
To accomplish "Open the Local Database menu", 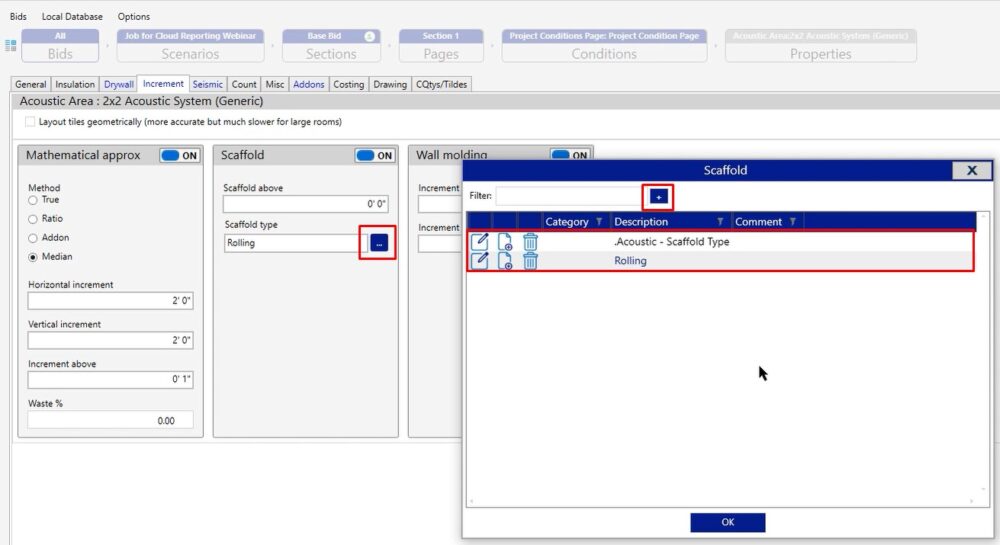I will click(x=72, y=16).
